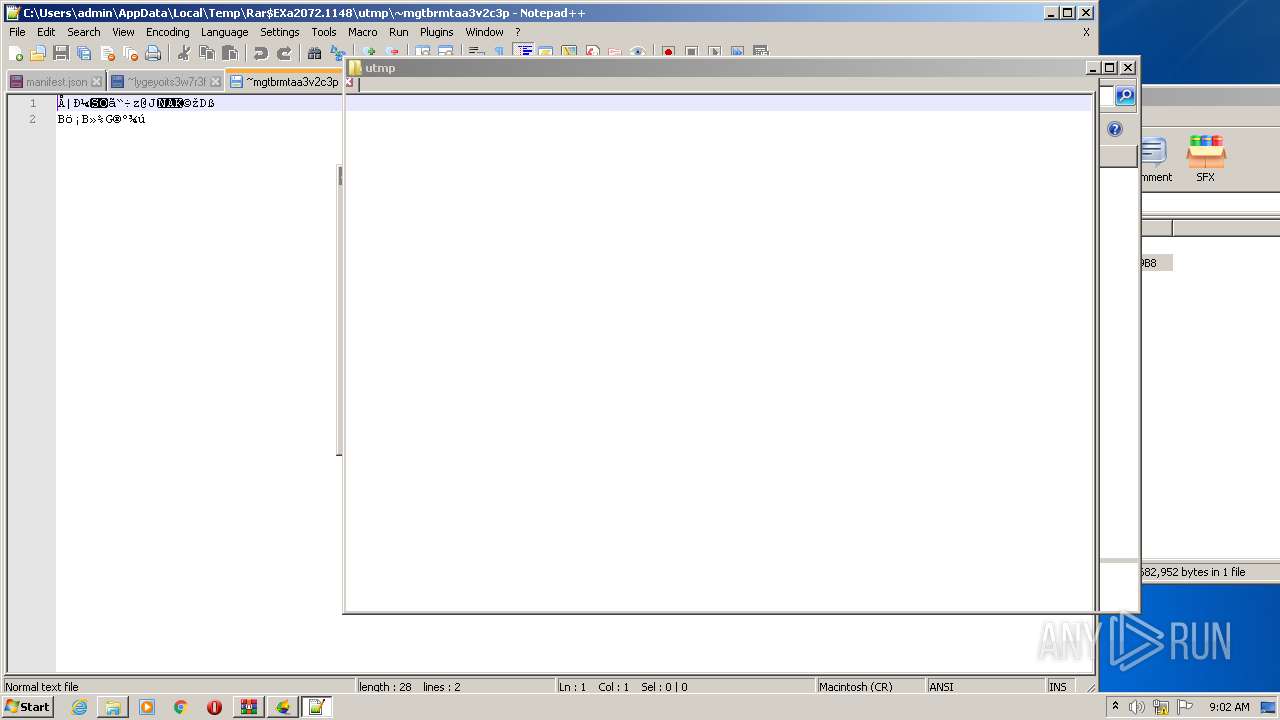
Task: Click the New file toolbar icon
Action: [x=16, y=53]
